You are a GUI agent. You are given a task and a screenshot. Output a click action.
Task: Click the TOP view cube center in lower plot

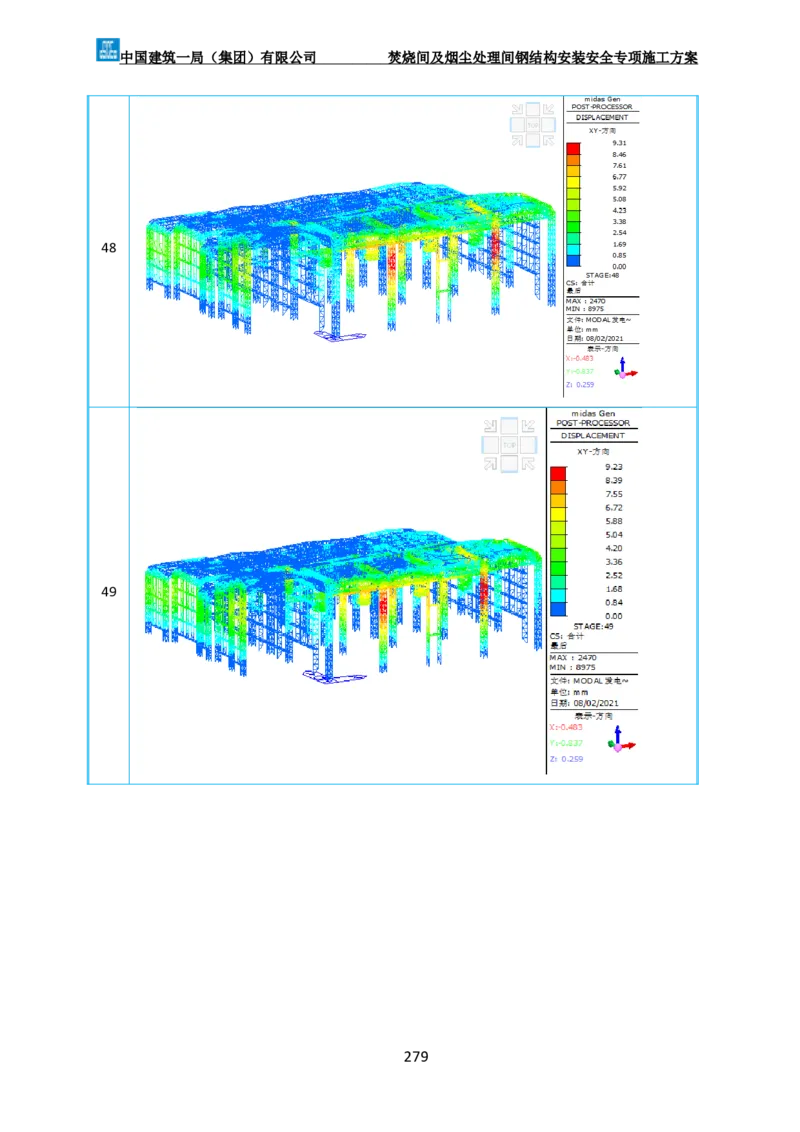click(x=509, y=444)
